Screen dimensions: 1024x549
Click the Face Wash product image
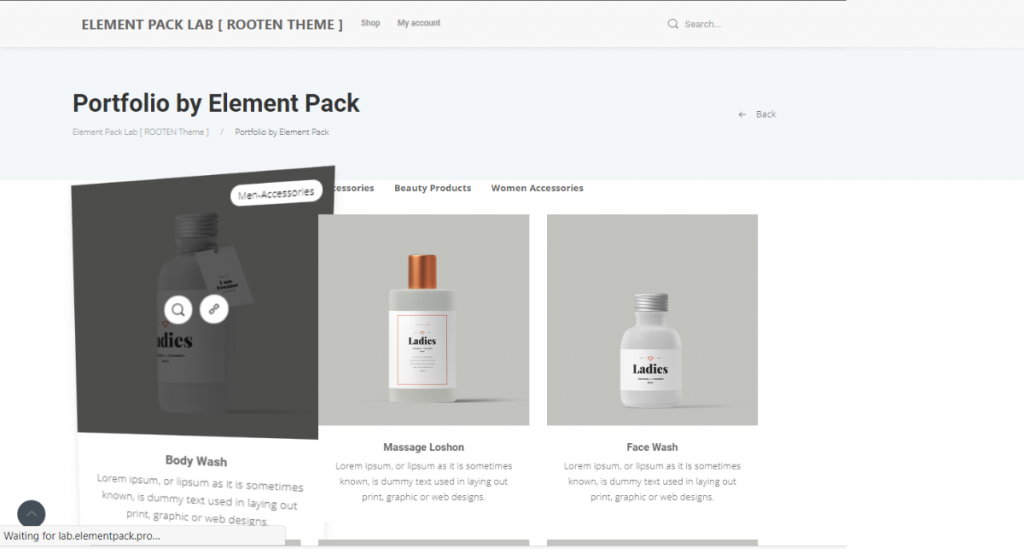(652, 320)
